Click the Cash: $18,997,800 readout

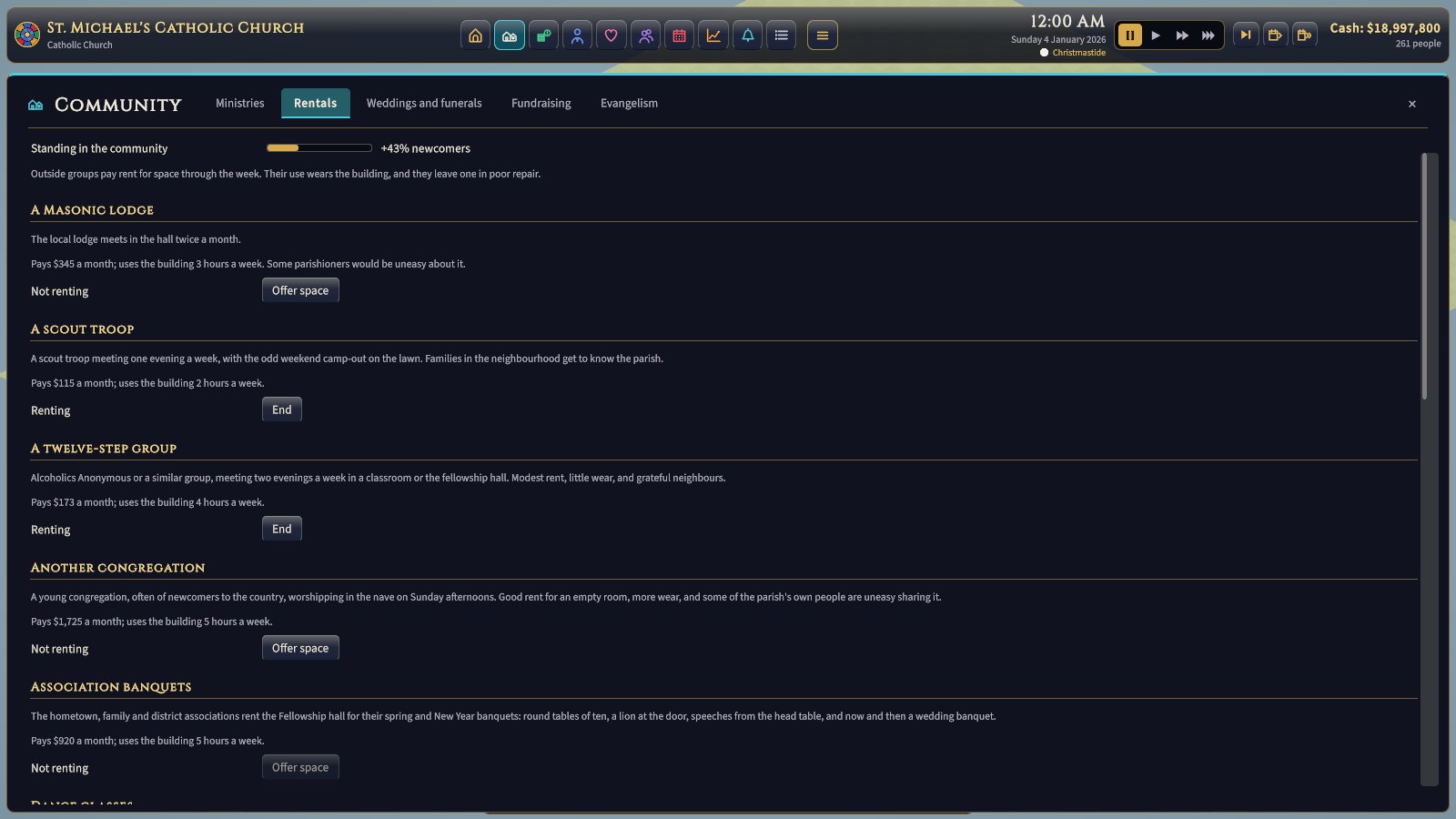[1385, 28]
